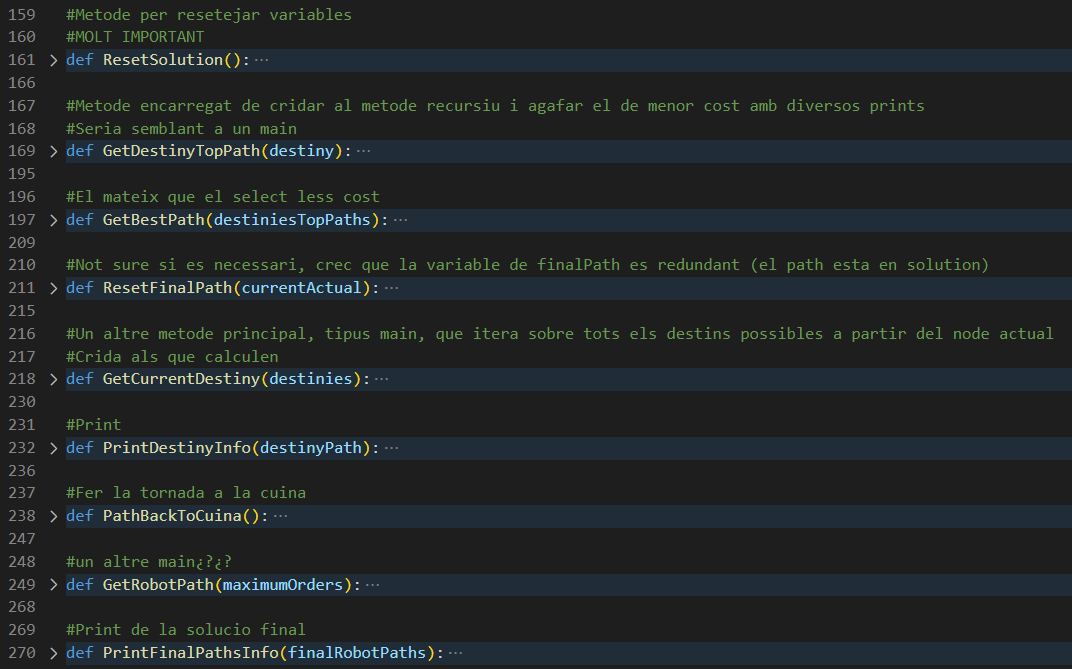Click the 'destinies' parameter of GetCurrentDestiny
1072x669 pixels.
tap(310, 379)
